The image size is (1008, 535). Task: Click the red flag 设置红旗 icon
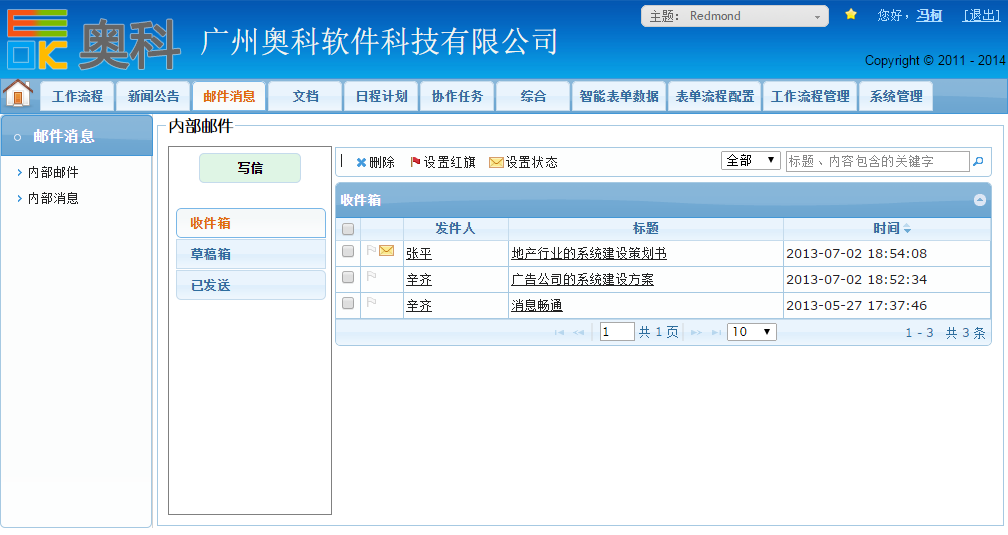coord(416,162)
